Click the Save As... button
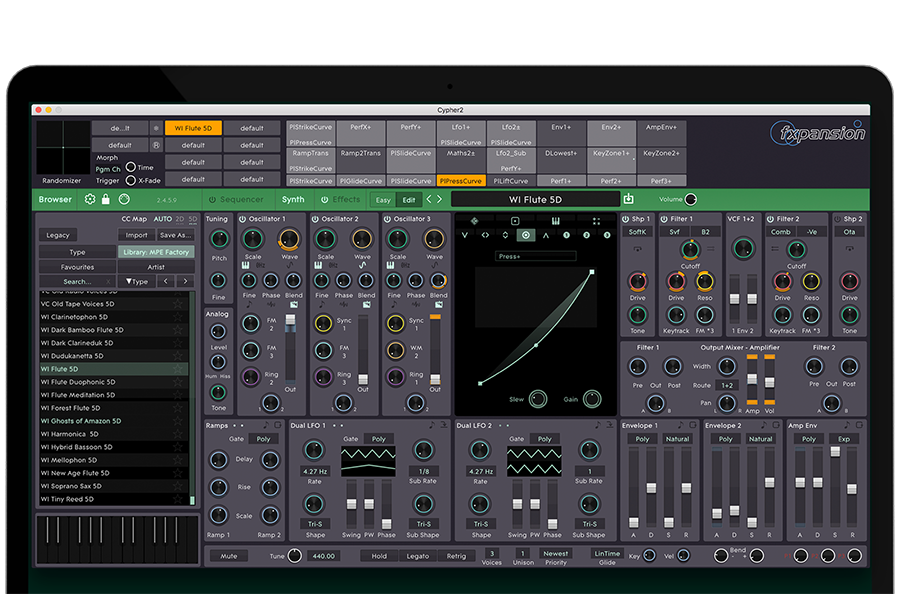 (x=176, y=235)
